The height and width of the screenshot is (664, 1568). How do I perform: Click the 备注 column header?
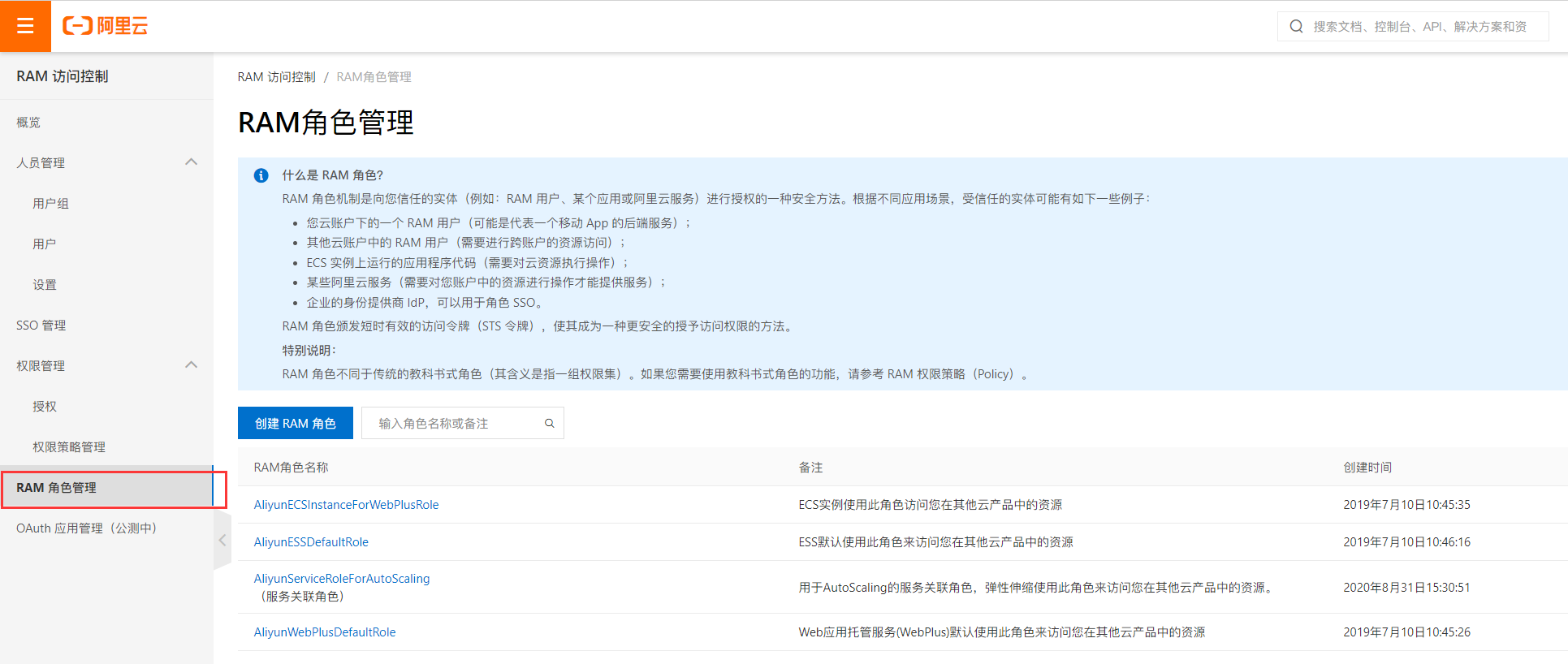[x=810, y=468]
